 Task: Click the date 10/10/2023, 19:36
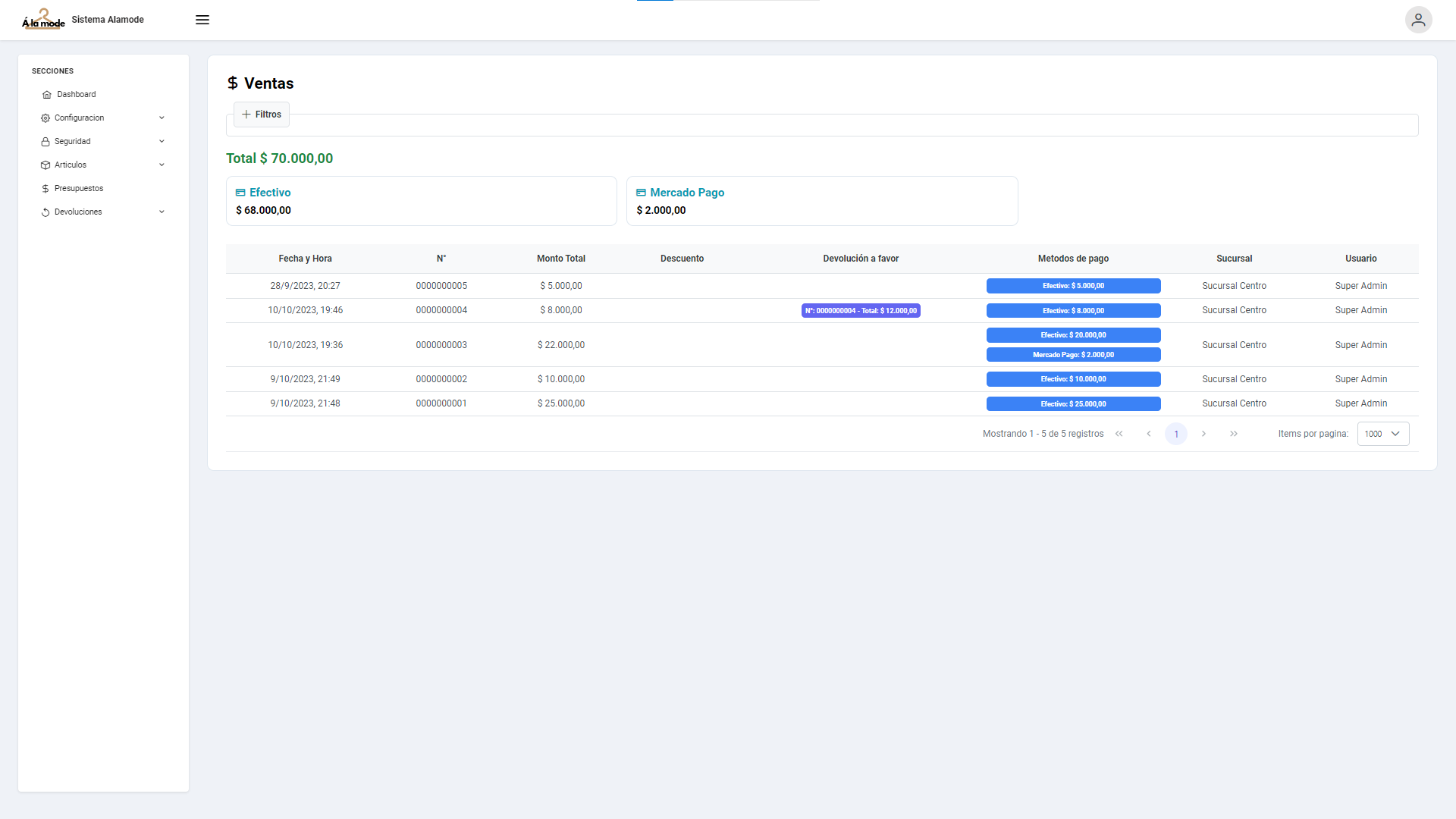[305, 345]
